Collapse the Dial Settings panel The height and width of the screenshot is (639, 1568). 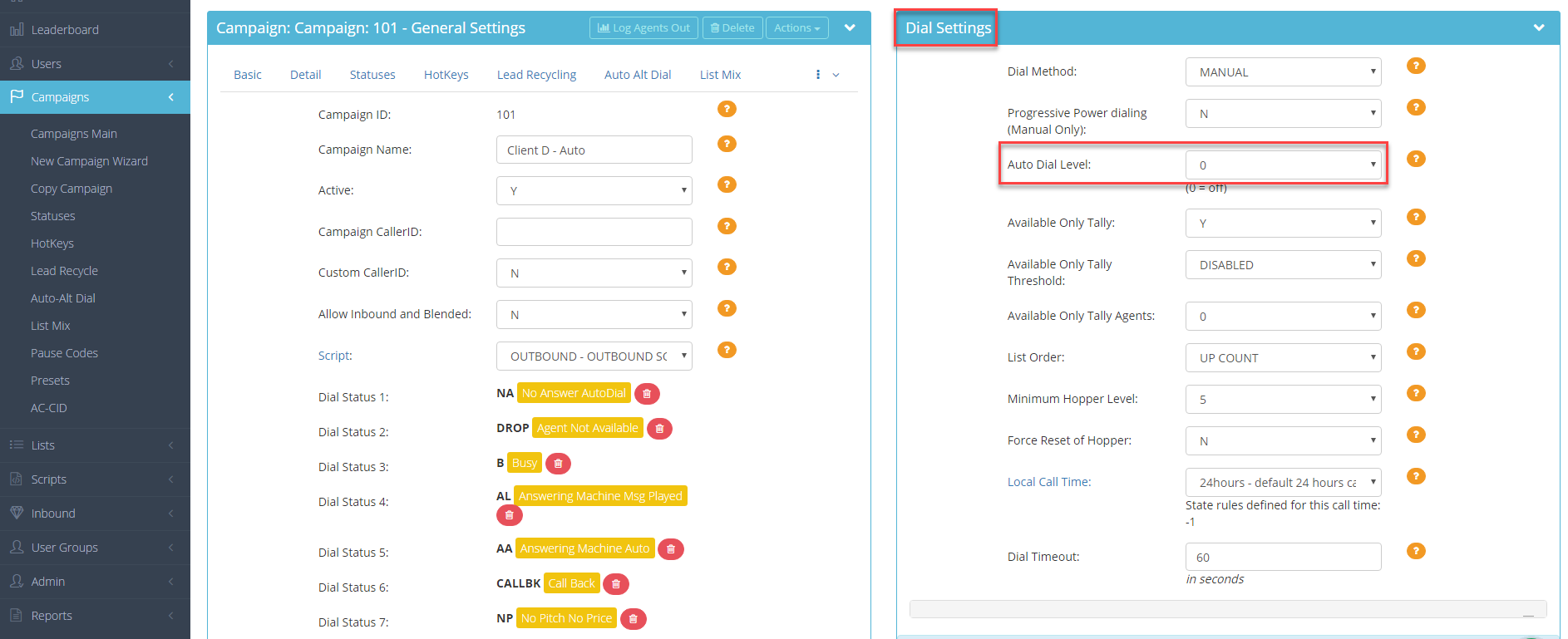[x=1539, y=27]
